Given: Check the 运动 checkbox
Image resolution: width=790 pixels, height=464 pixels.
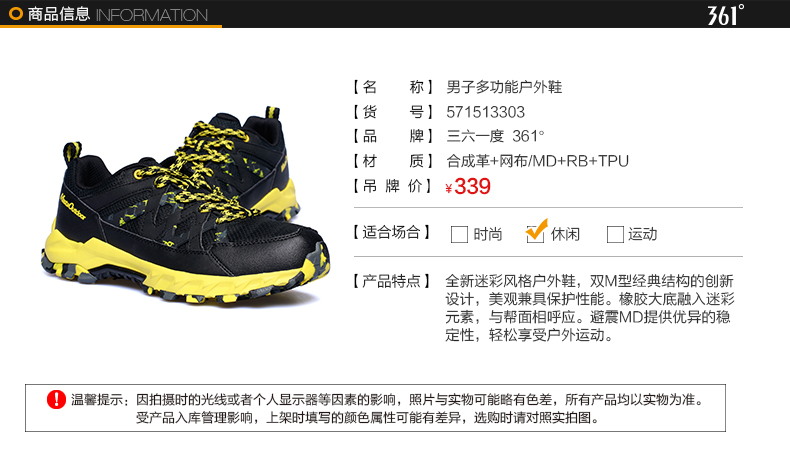Looking at the screenshot, I should (615, 234).
